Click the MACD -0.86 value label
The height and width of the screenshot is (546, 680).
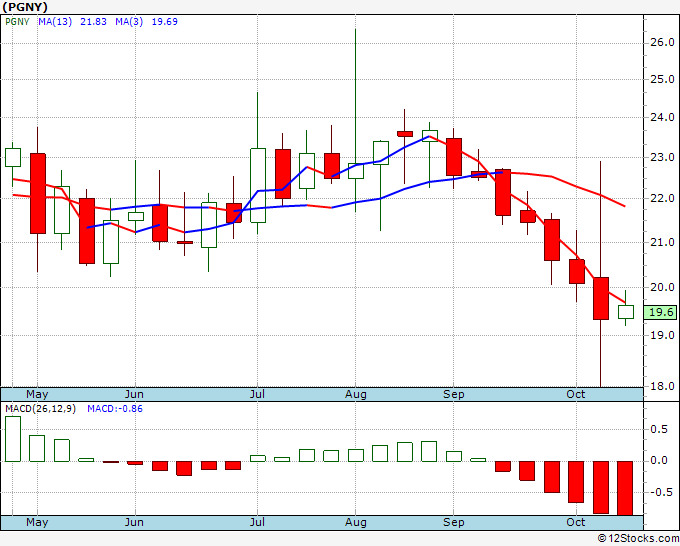tap(115, 409)
